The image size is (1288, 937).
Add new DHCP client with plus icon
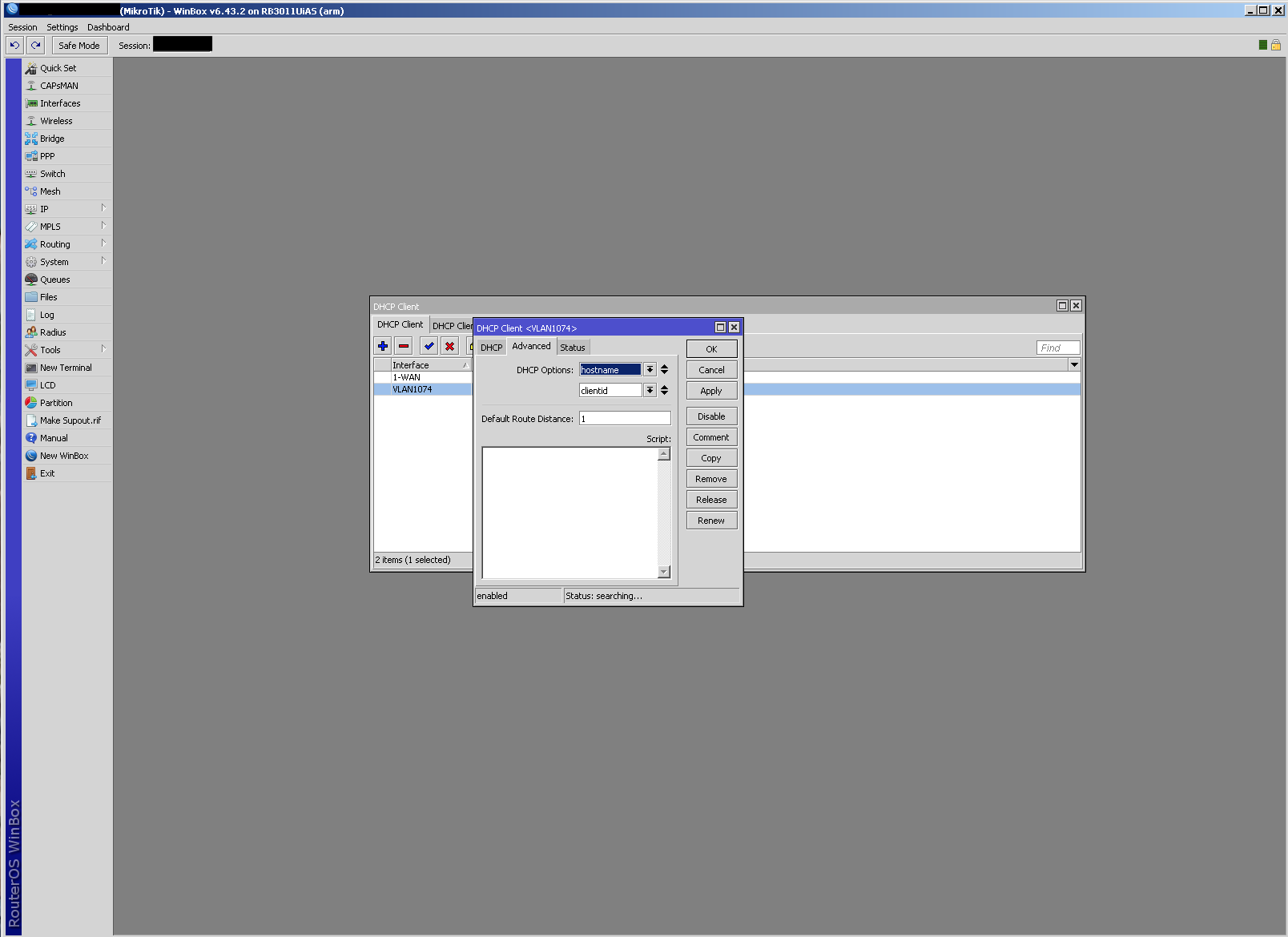click(x=383, y=346)
